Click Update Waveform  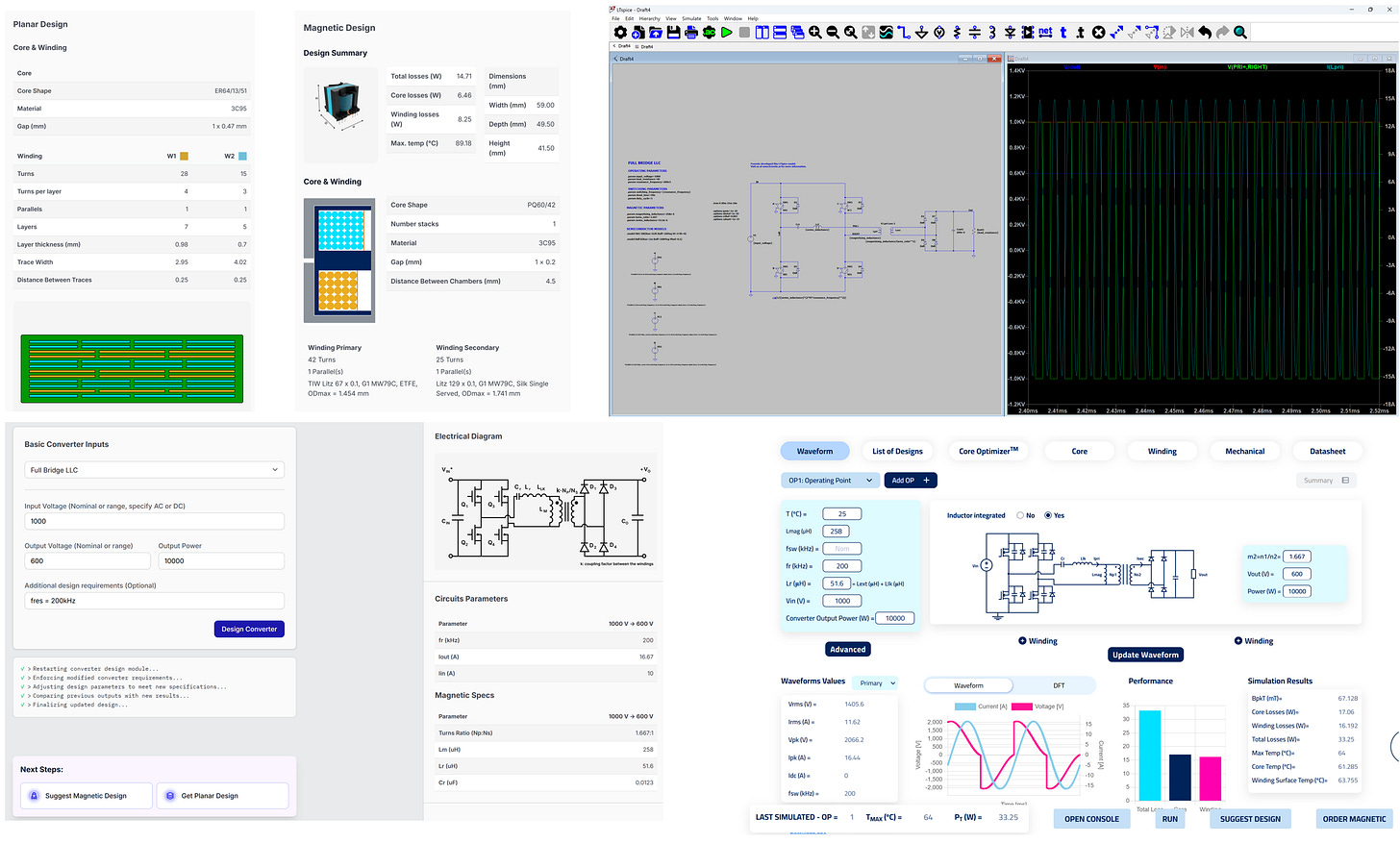click(x=1145, y=655)
